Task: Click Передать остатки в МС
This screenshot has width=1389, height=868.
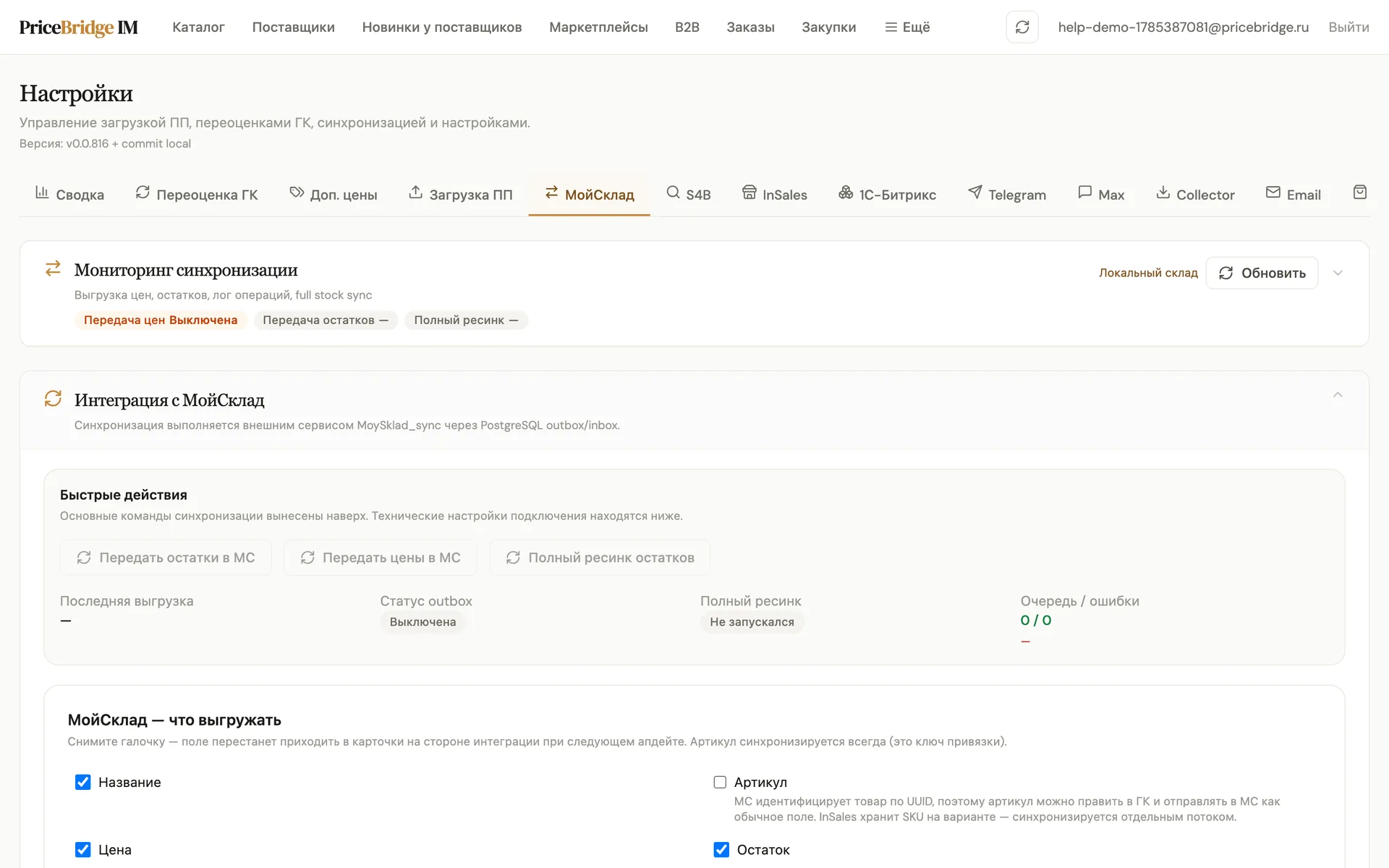Action: [x=166, y=558]
